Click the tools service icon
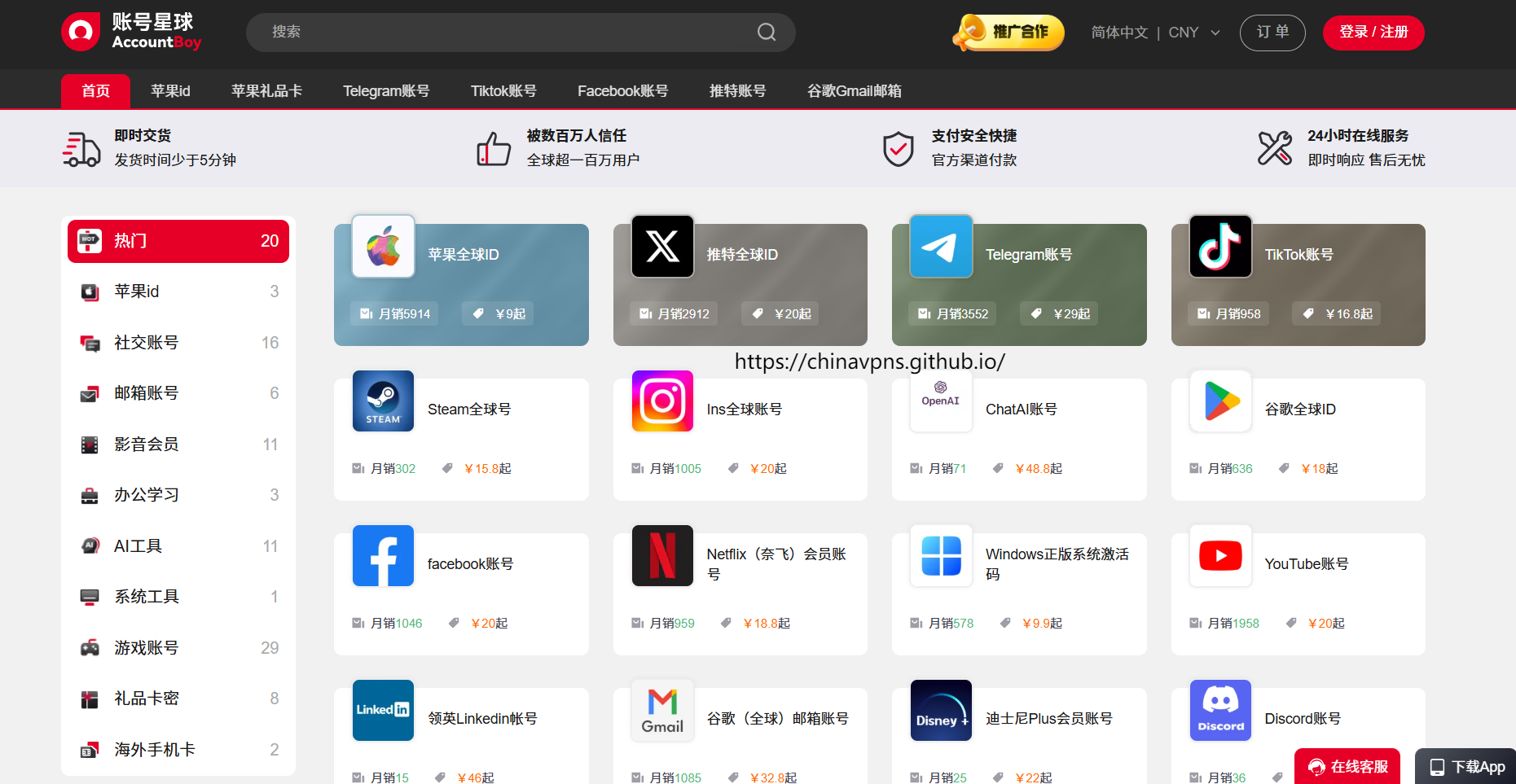1516x784 pixels. (1275, 148)
